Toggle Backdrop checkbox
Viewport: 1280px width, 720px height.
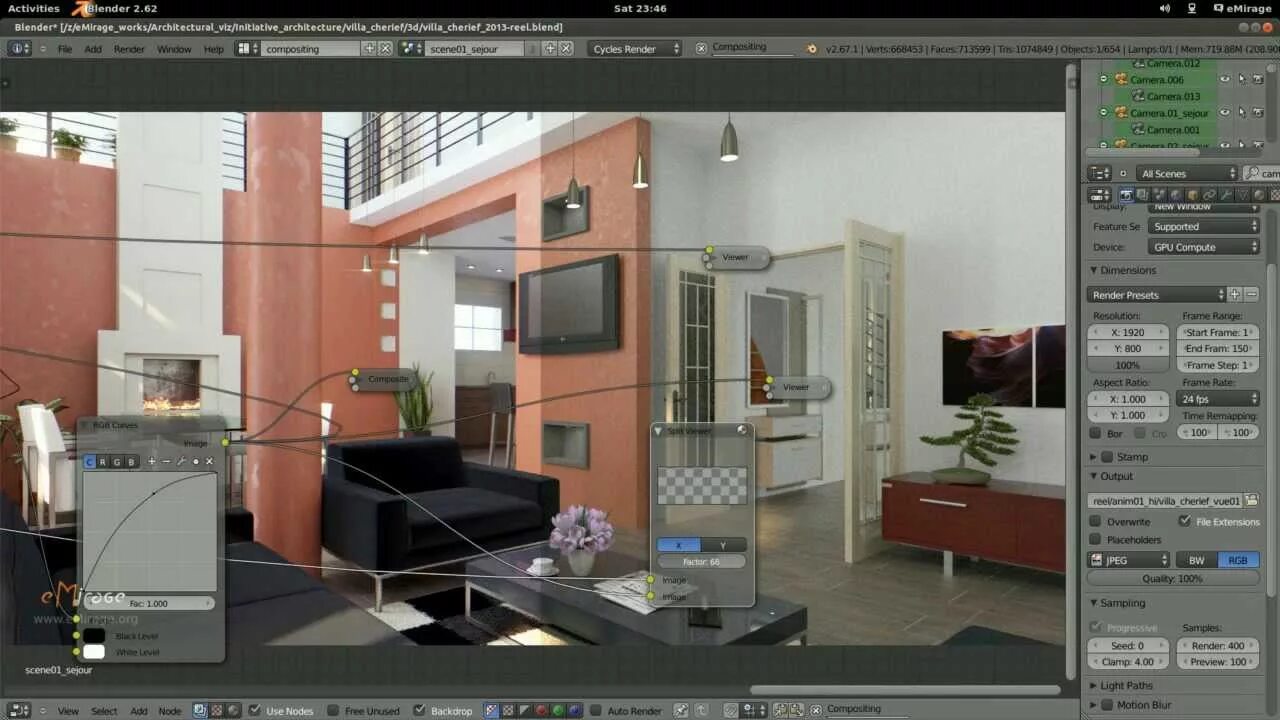click(420, 710)
